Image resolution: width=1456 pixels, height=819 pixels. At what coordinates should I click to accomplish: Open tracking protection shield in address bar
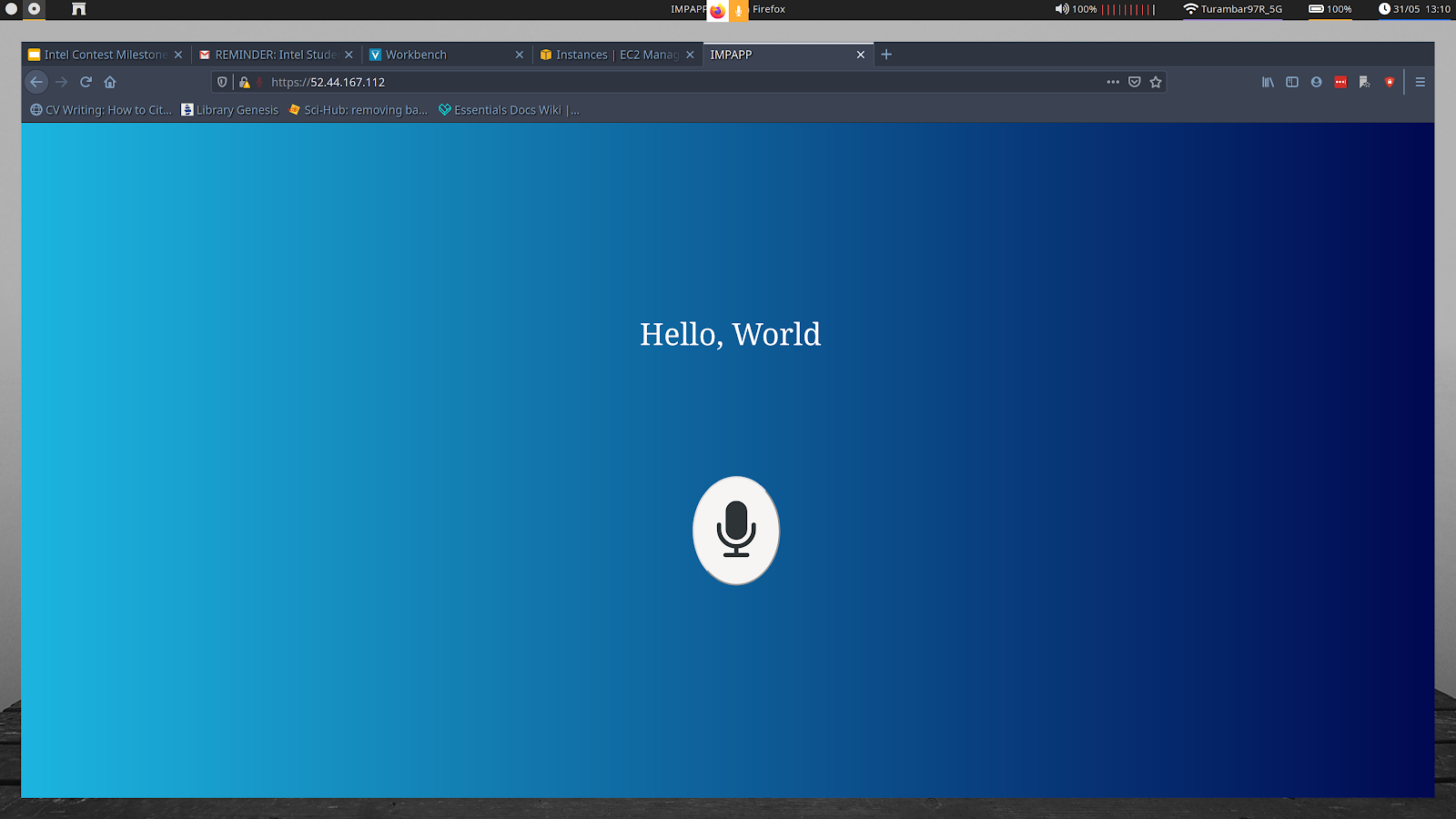pyautogui.click(x=222, y=82)
